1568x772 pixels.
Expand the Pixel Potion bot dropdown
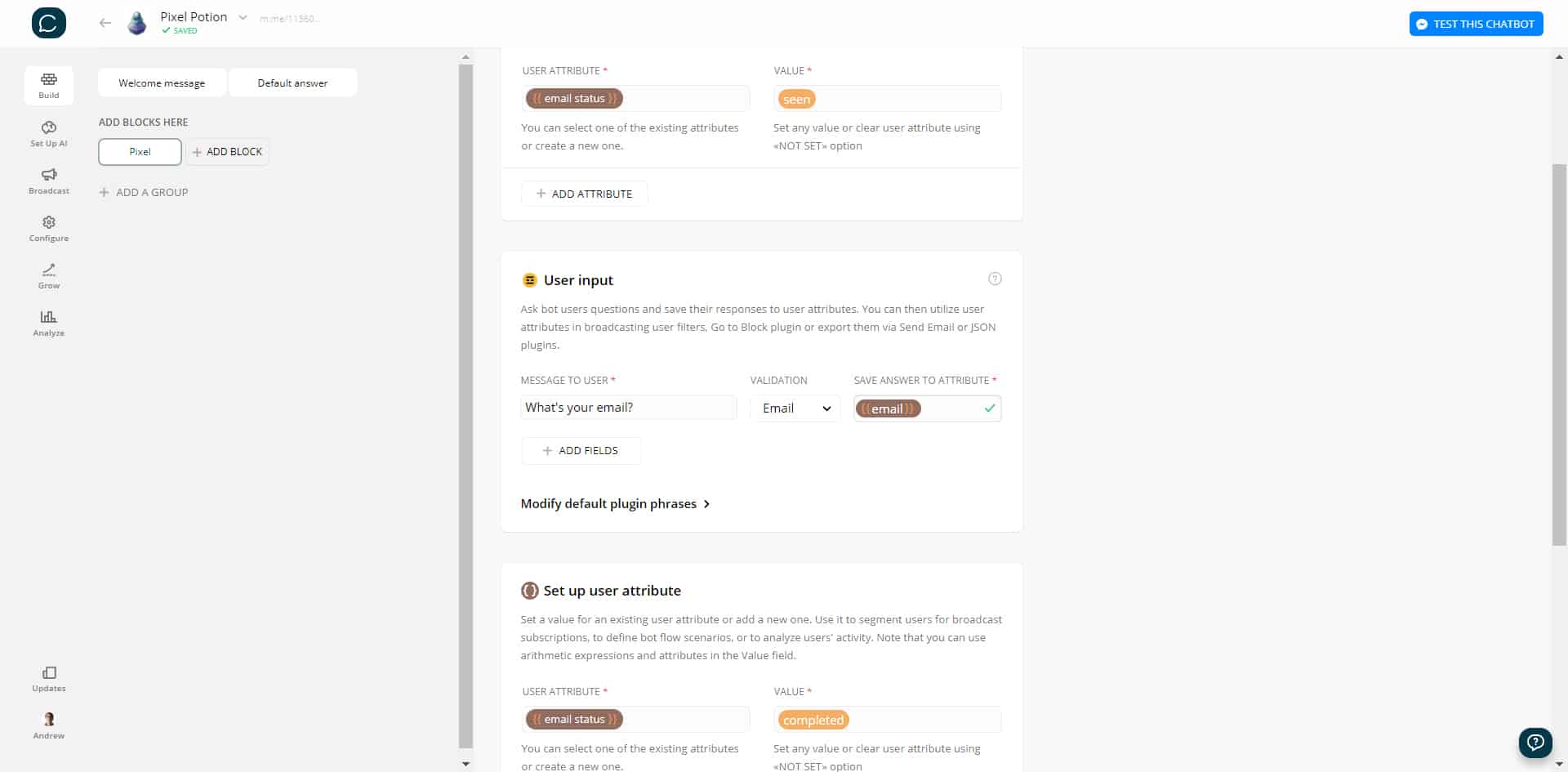click(243, 17)
